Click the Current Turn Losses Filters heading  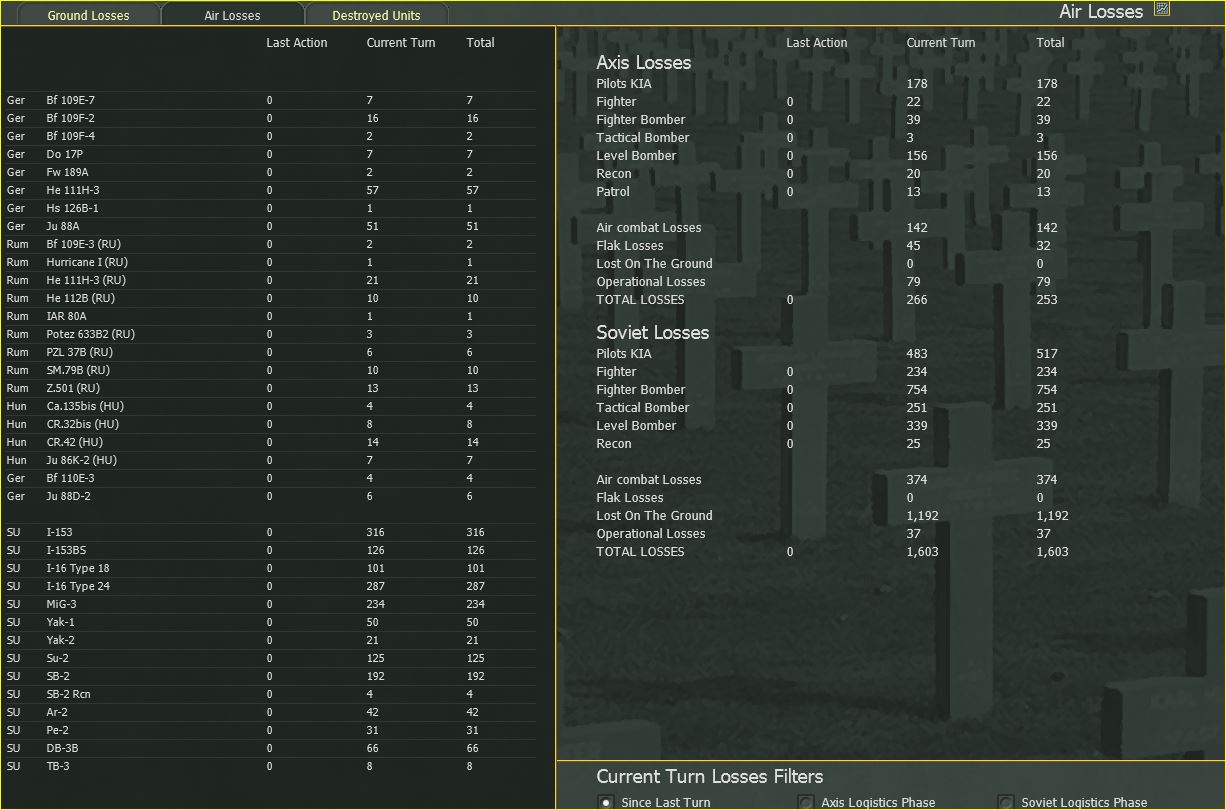[x=709, y=776]
